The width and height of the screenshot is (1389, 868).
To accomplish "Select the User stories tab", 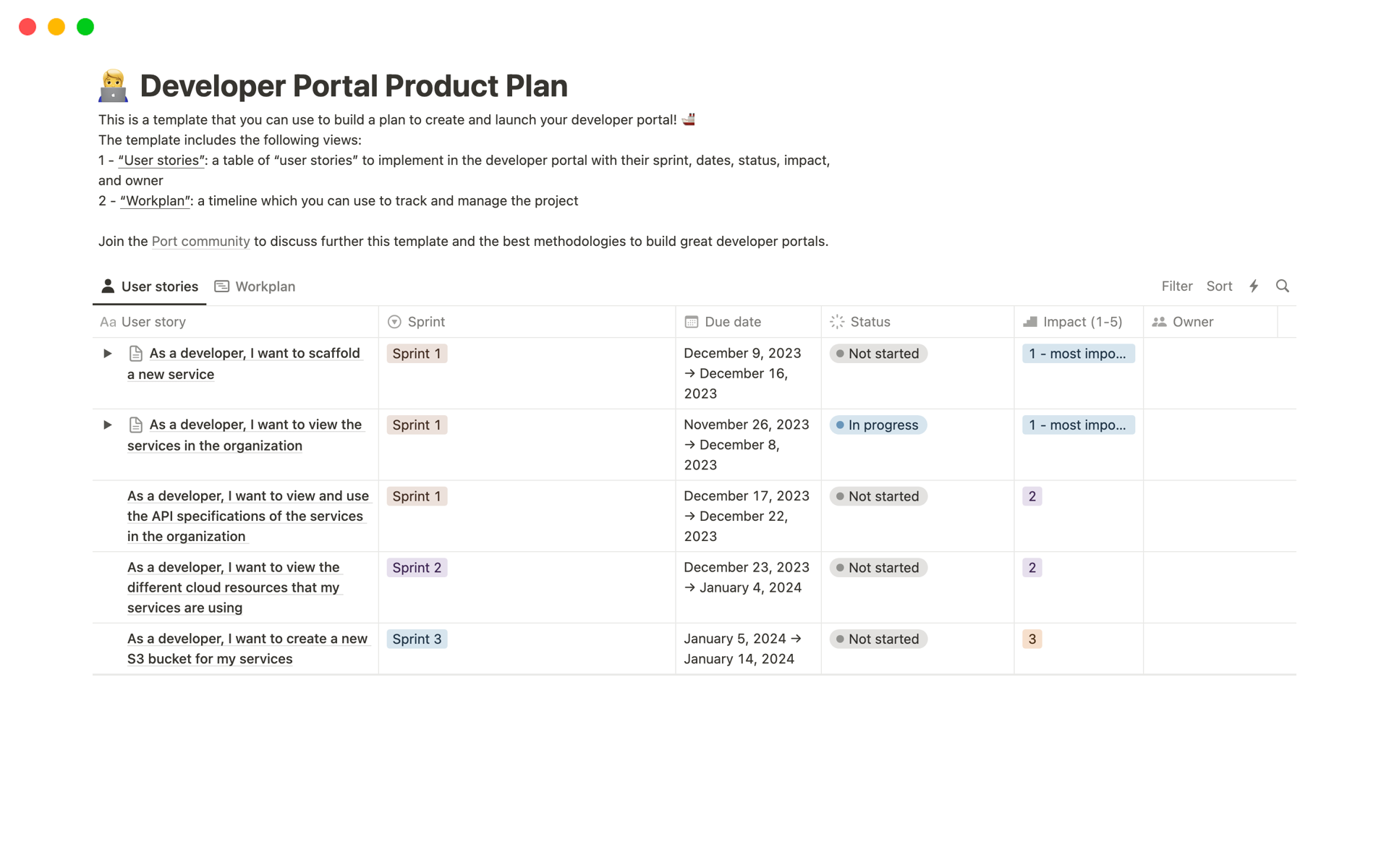I will tap(159, 286).
